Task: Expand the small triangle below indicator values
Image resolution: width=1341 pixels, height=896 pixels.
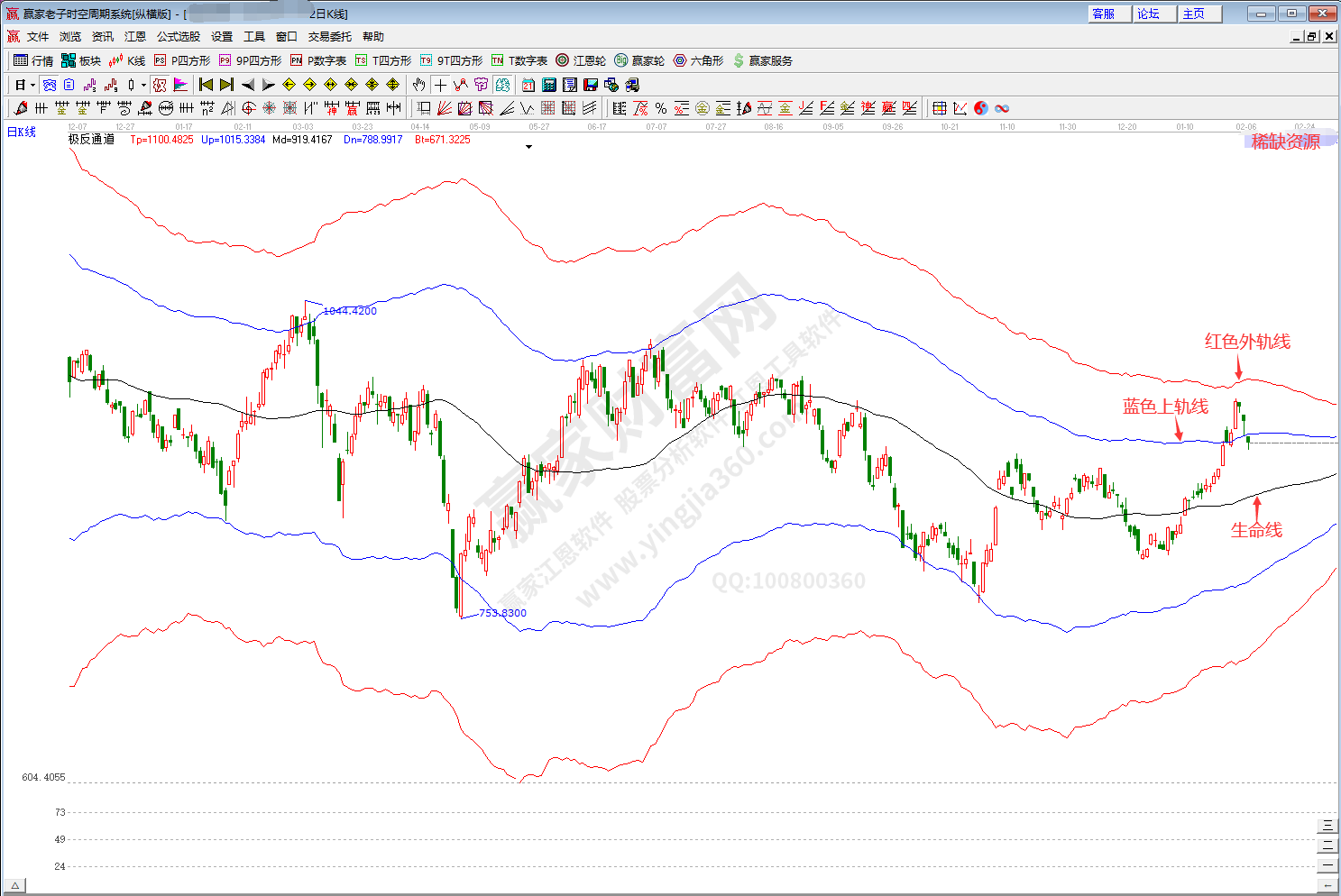Action: (x=528, y=147)
